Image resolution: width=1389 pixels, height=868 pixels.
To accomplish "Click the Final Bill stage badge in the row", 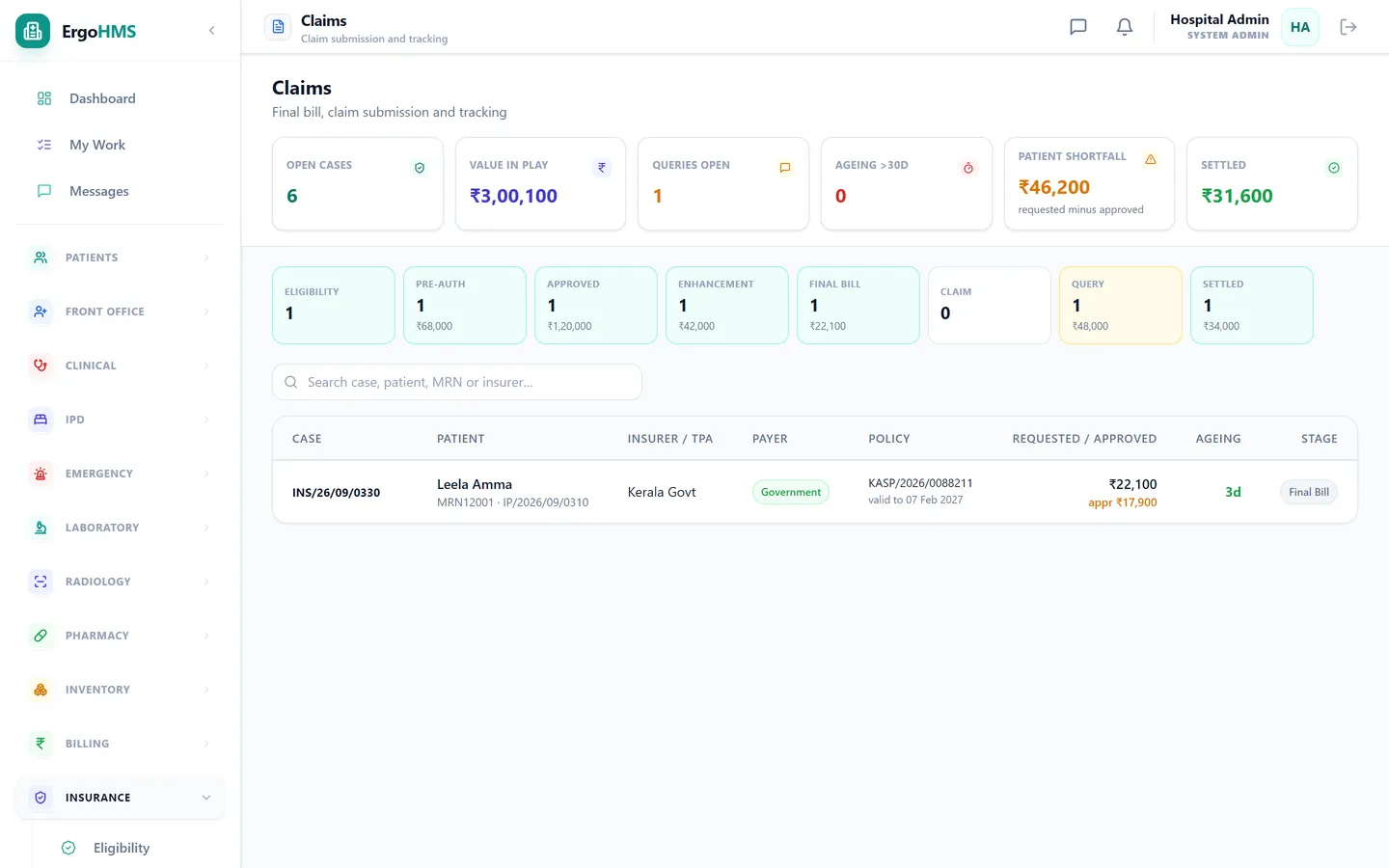I will [1309, 492].
